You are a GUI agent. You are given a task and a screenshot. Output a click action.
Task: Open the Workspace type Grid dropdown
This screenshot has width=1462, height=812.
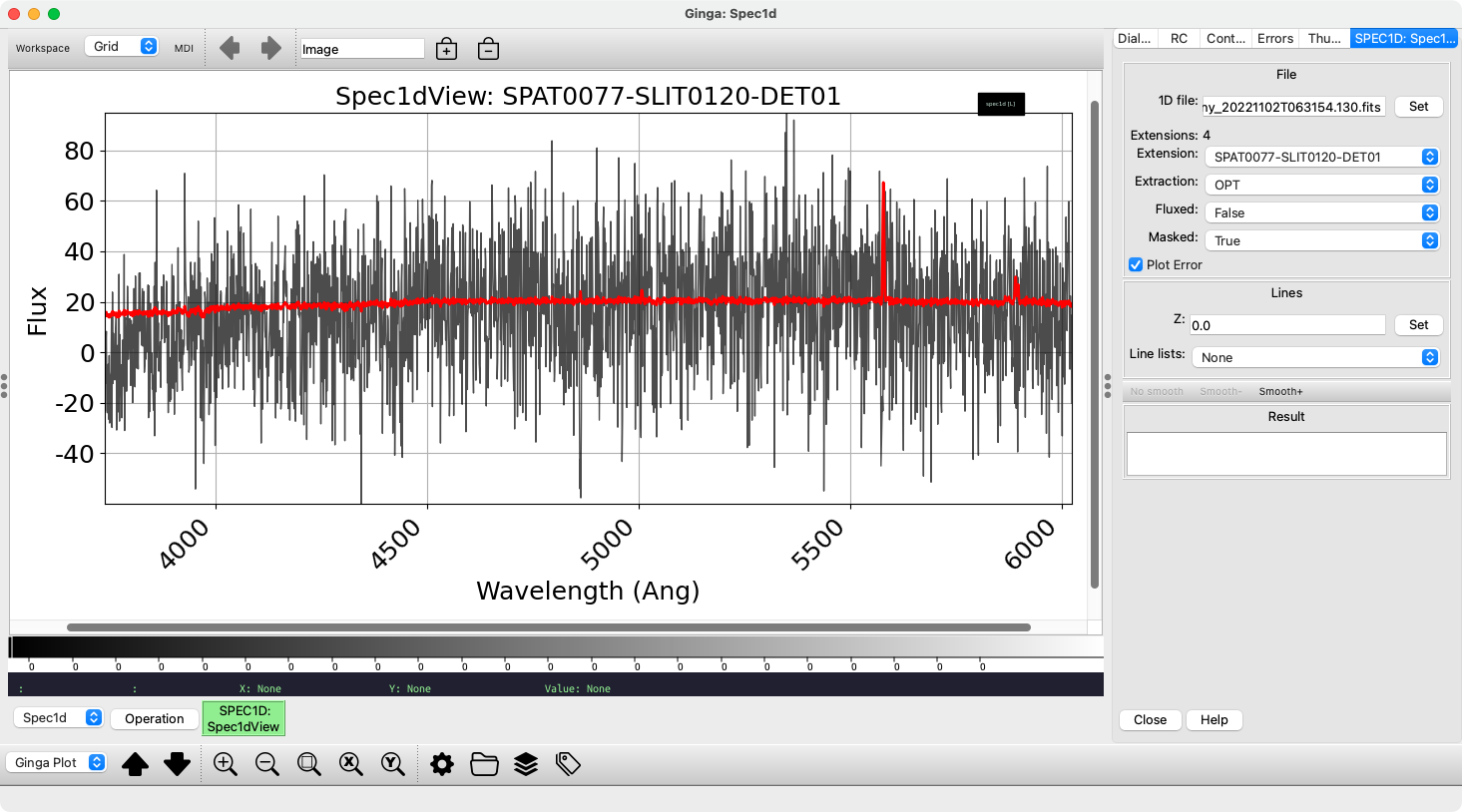pyautogui.click(x=122, y=47)
